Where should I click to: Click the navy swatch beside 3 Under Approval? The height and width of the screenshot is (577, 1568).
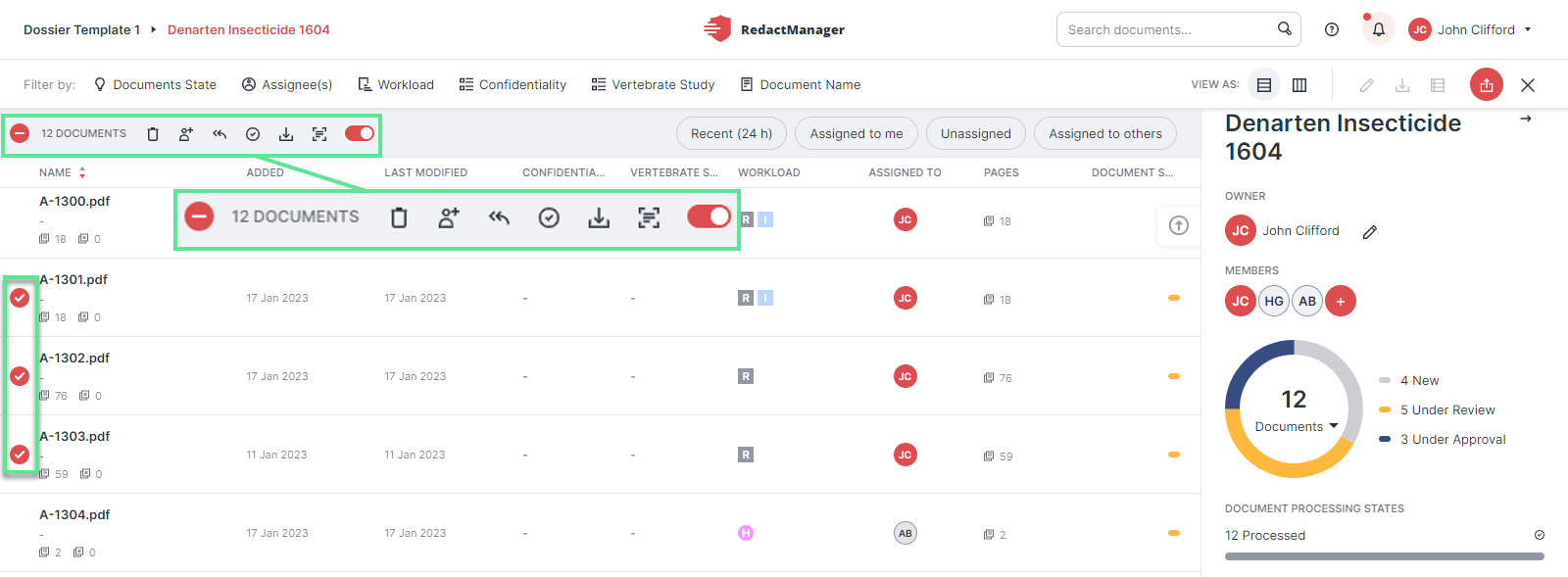coord(1385,439)
